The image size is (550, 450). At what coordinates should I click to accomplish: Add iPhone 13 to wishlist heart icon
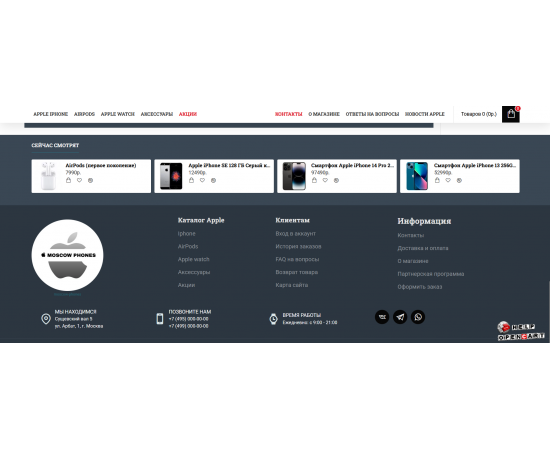[x=448, y=180]
